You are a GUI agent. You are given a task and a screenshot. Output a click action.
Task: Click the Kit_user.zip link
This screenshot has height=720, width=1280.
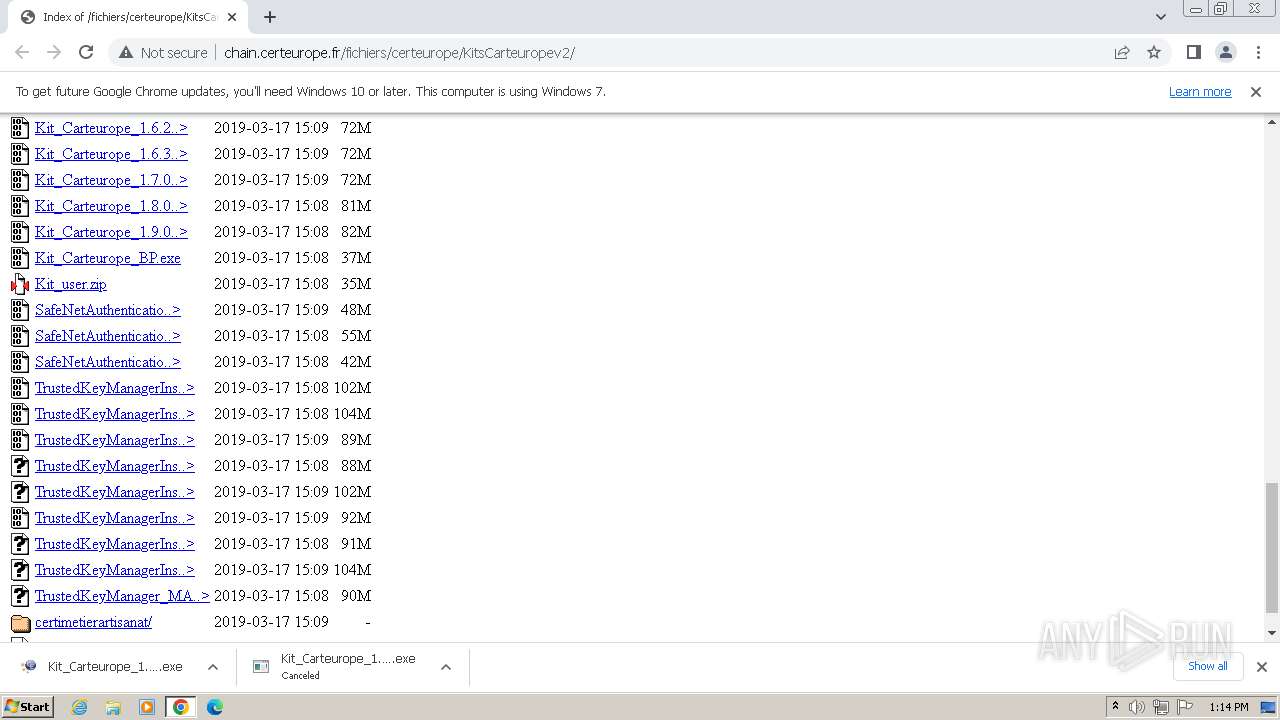tap(71, 284)
